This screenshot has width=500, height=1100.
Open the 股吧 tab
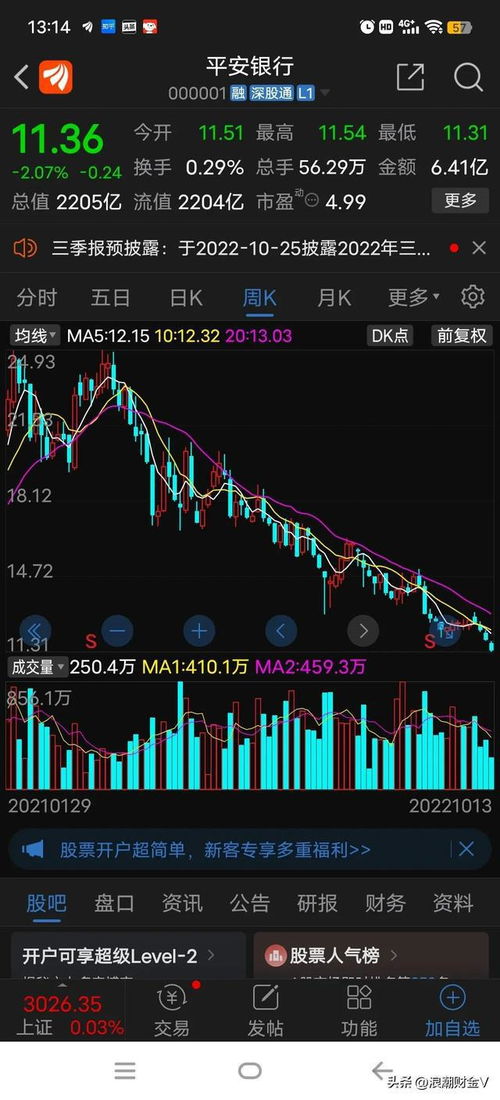coord(46,903)
